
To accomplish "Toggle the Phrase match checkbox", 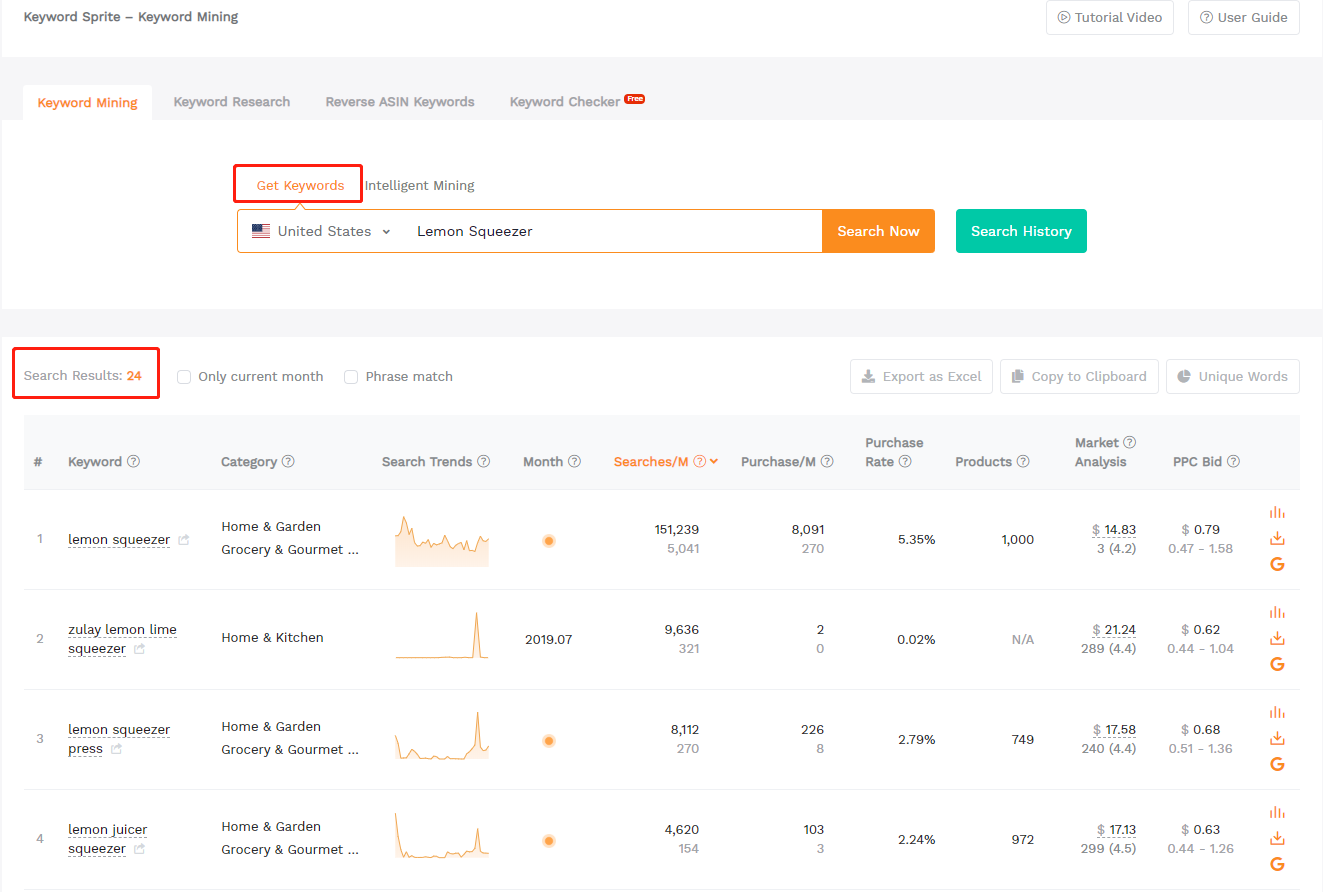I will pos(351,377).
